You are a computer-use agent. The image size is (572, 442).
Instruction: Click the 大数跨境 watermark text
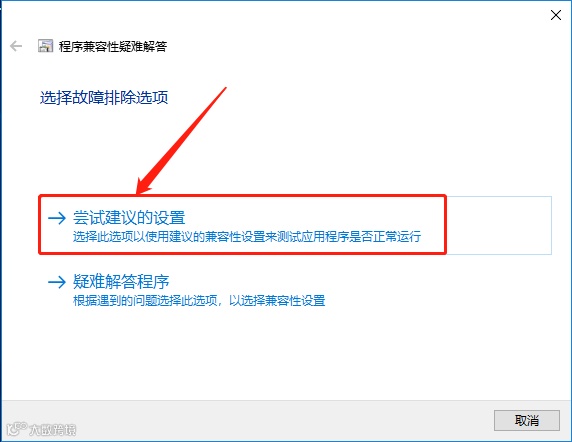click(x=53, y=430)
